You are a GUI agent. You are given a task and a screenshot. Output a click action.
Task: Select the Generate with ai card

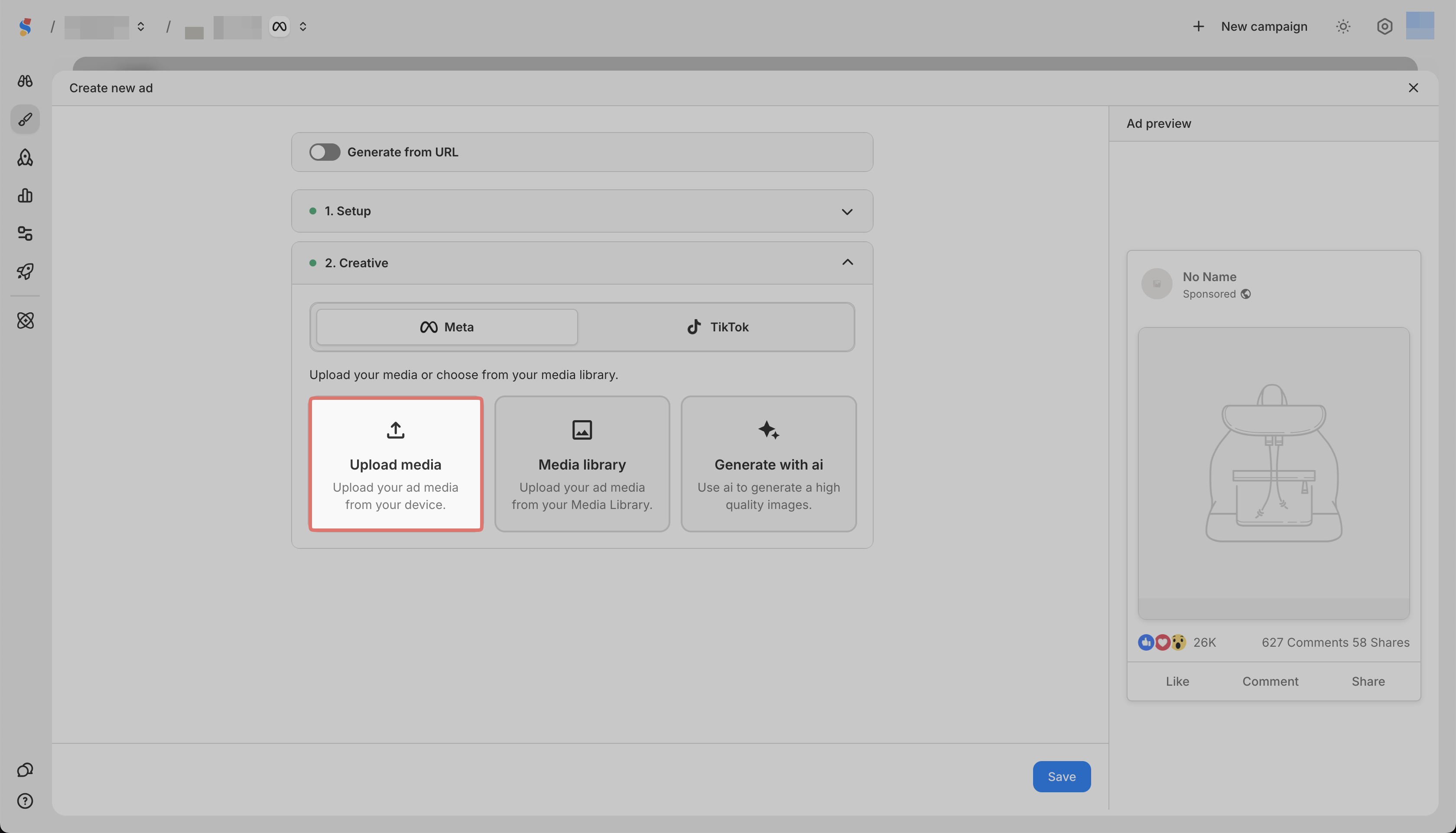coord(768,464)
